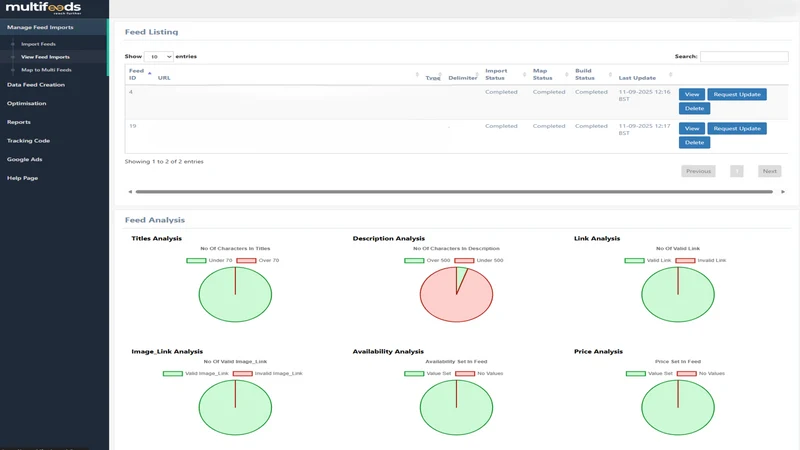Click the Previous pagination button
This screenshot has height=450, width=800.
[x=698, y=171]
